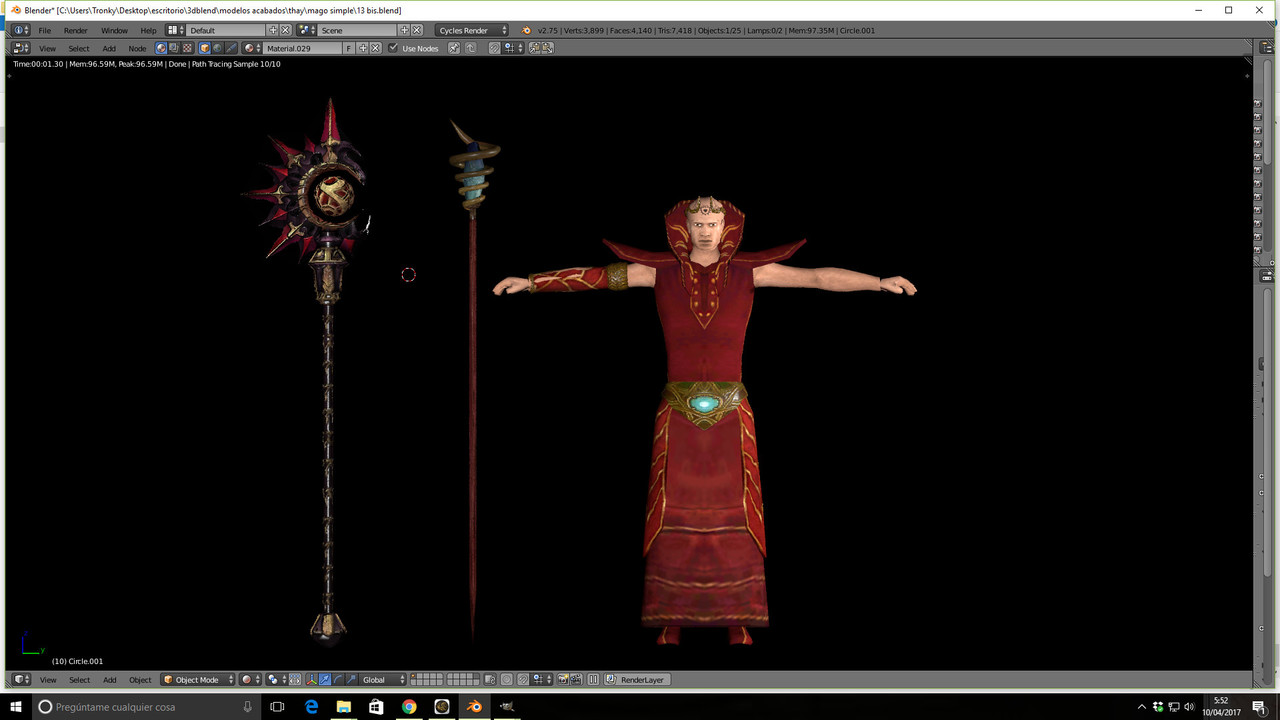1280x720 pixels.
Task: Toggle 3D View snap magnet icon
Action: [x=523, y=679]
